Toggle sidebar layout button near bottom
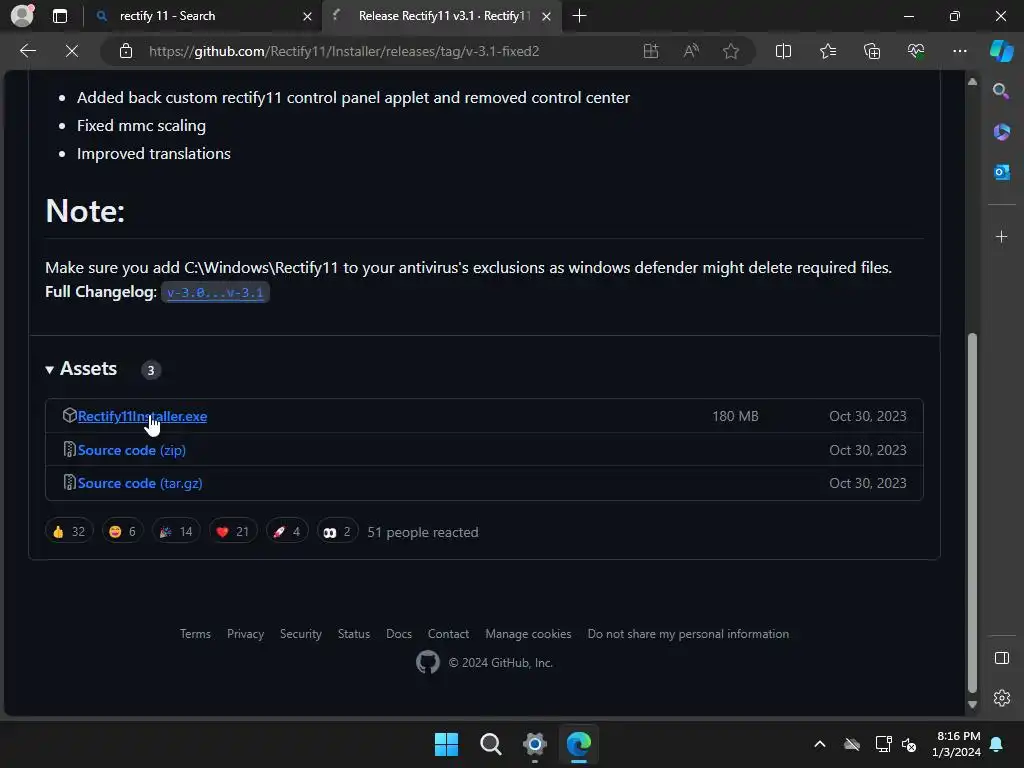Image resolution: width=1024 pixels, height=768 pixels. coord(1001,658)
